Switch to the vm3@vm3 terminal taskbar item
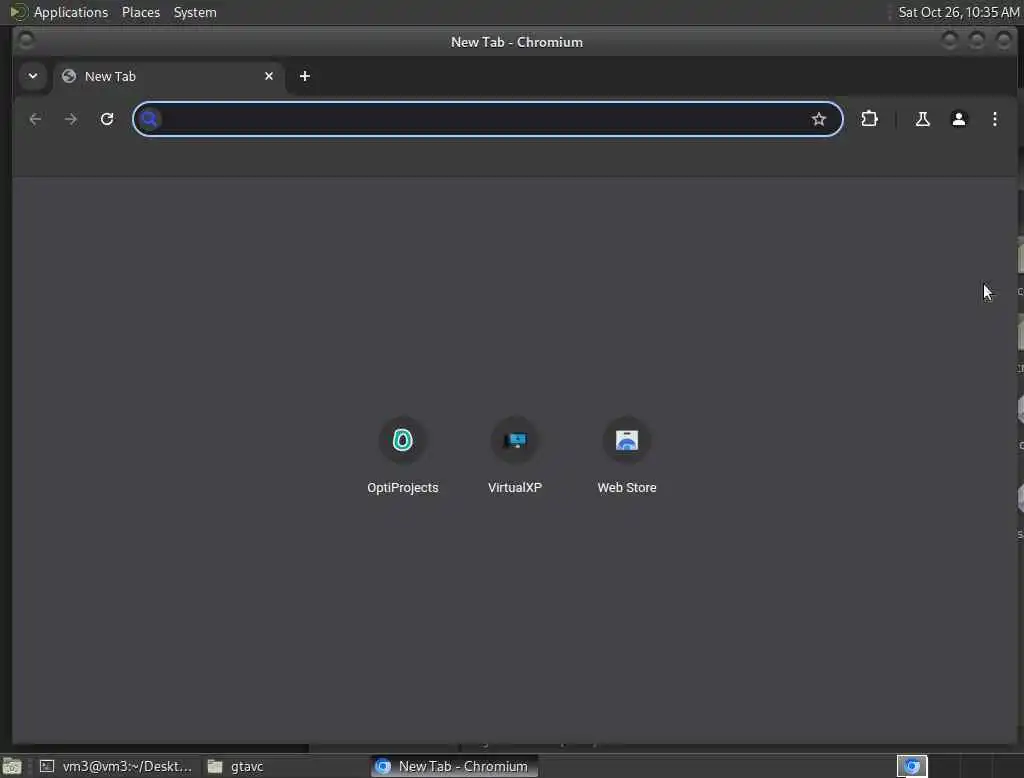1024x778 pixels. [116, 766]
